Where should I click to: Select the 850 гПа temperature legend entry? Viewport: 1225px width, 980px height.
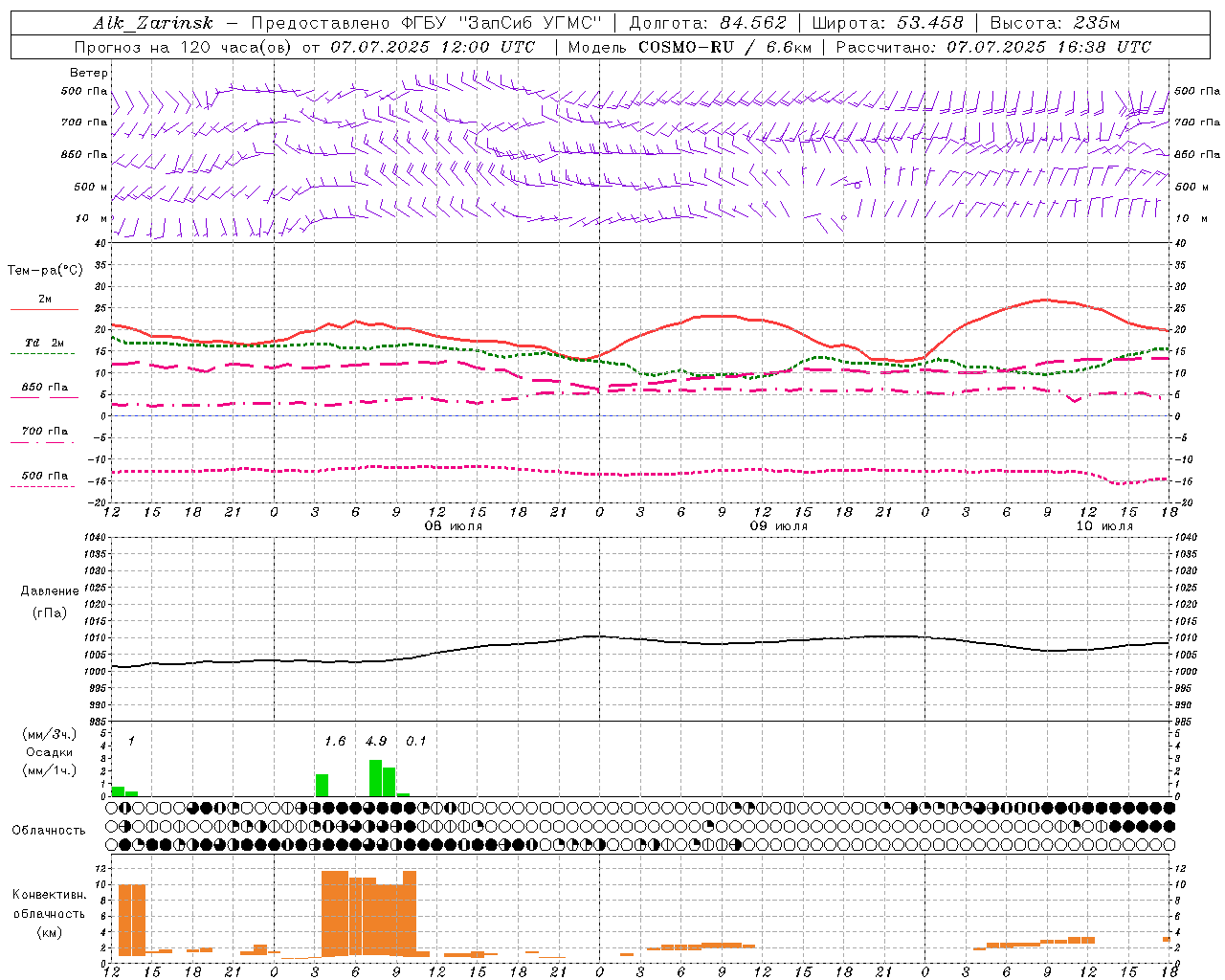tap(45, 388)
